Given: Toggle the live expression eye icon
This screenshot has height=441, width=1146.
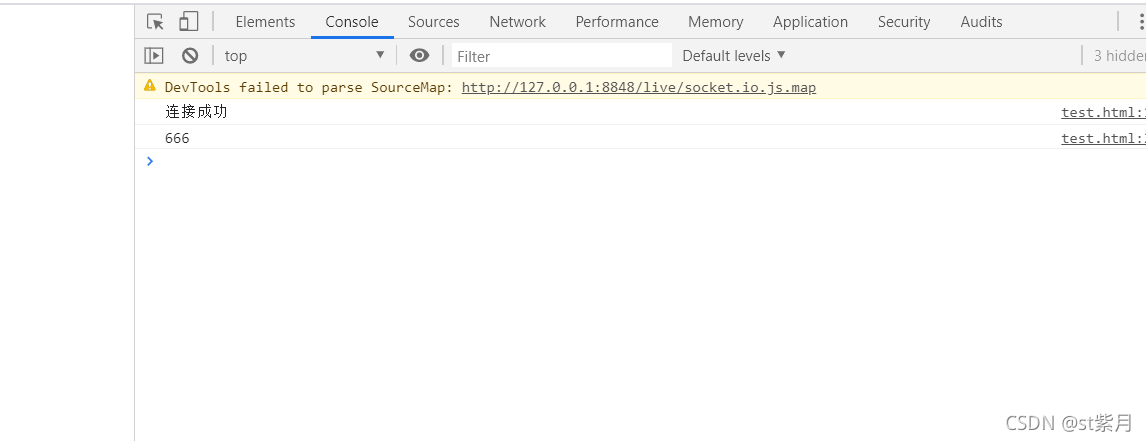Looking at the screenshot, I should pos(420,56).
